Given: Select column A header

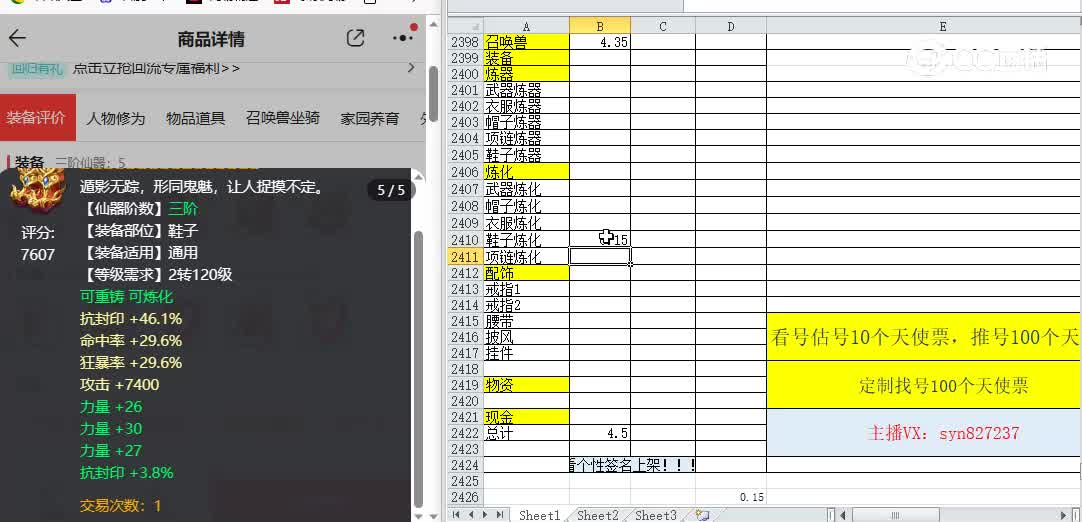Looking at the screenshot, I should point(527,26).
